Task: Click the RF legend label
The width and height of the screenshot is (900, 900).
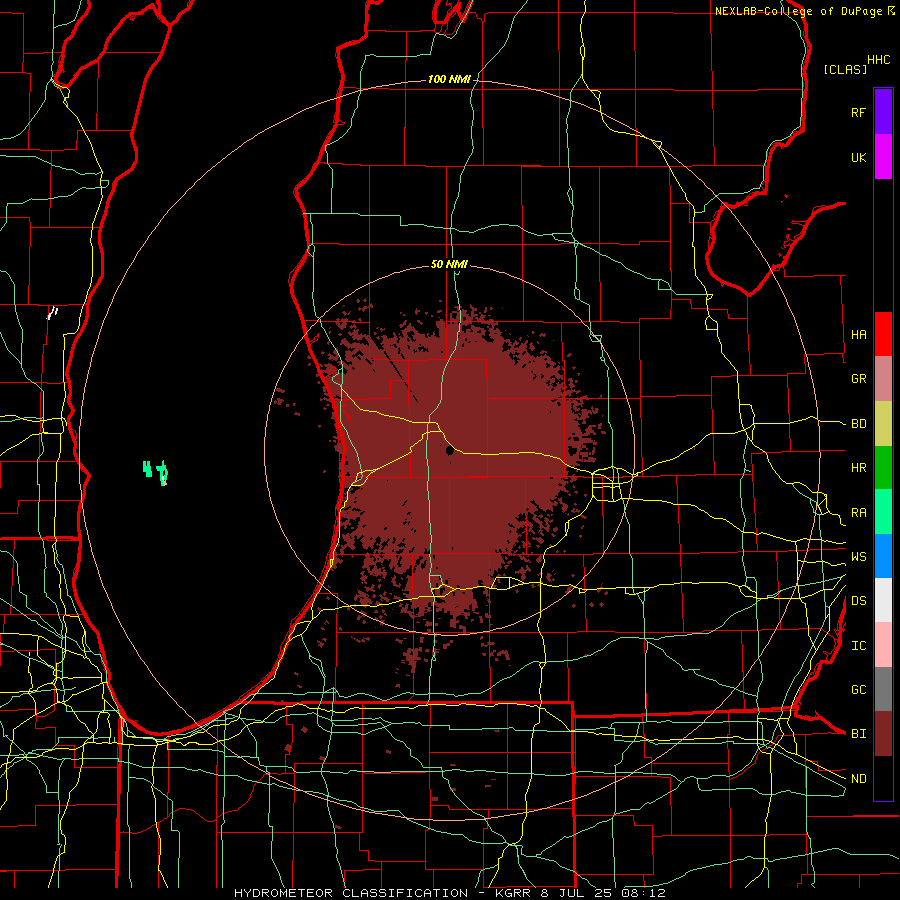Action: coord(858,112)
